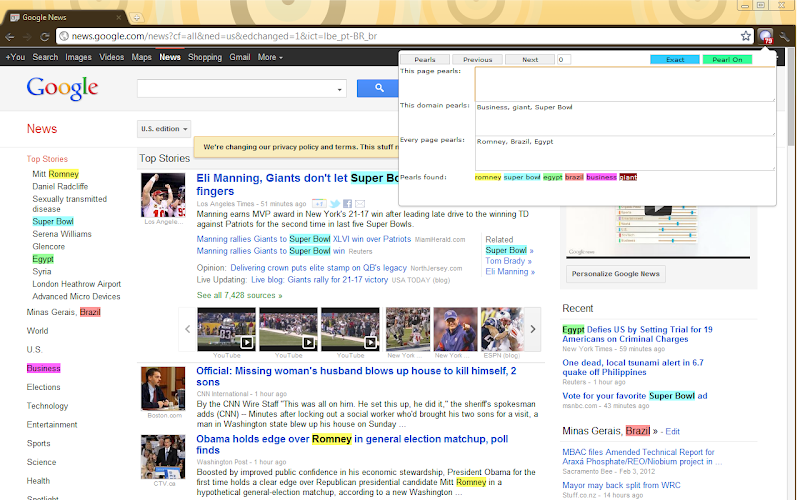This screenshot has height=500, width=800.
Task: Email the Eli Manning story via envelope icon
Action: click(x=360, y=204)
